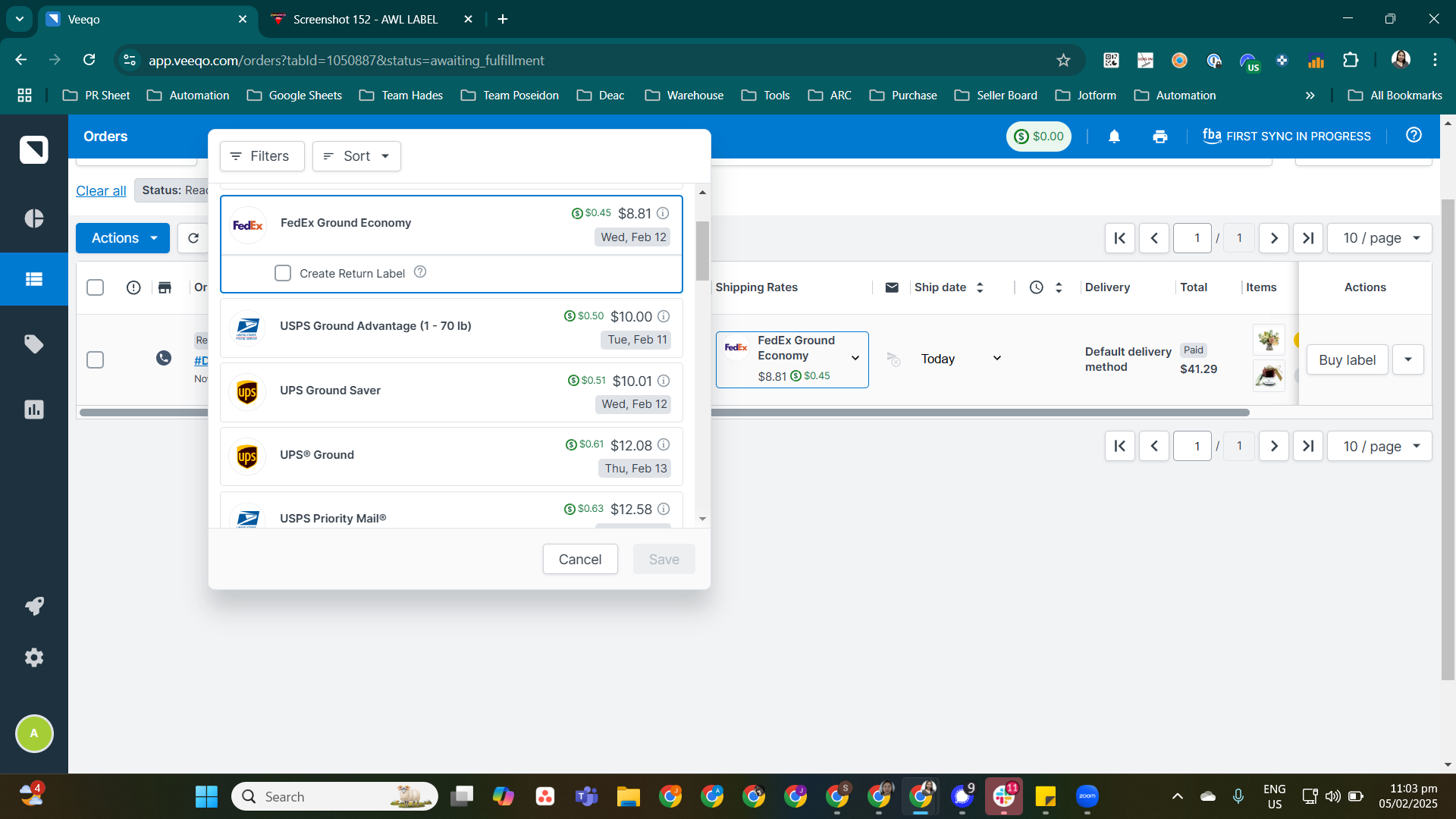Bookmark this page with the star icon
The height and width of the screenshot is (819, 1456).
(1063, 61)
